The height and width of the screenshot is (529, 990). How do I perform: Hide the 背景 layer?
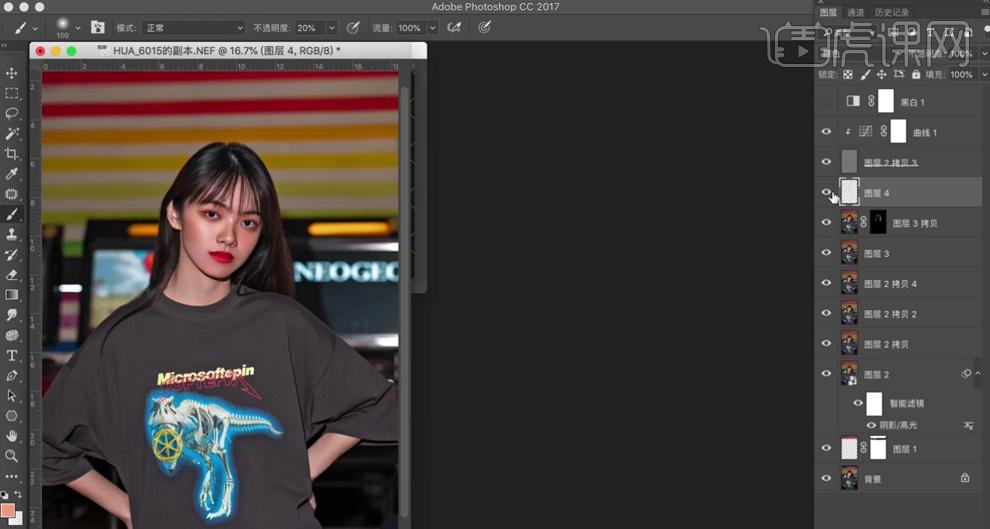click(826, 478)
